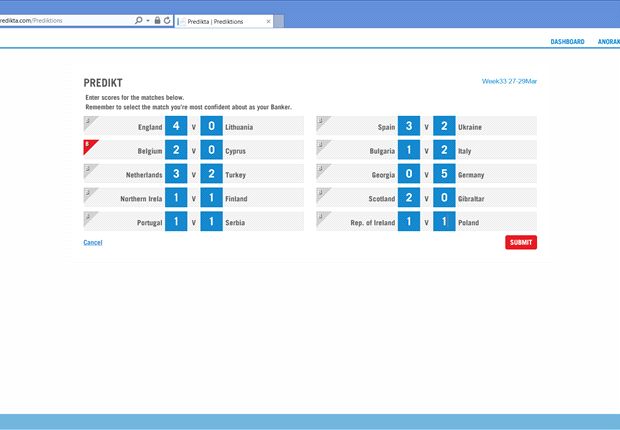
Task: Click Poland score box
Action: pos(444,221)
